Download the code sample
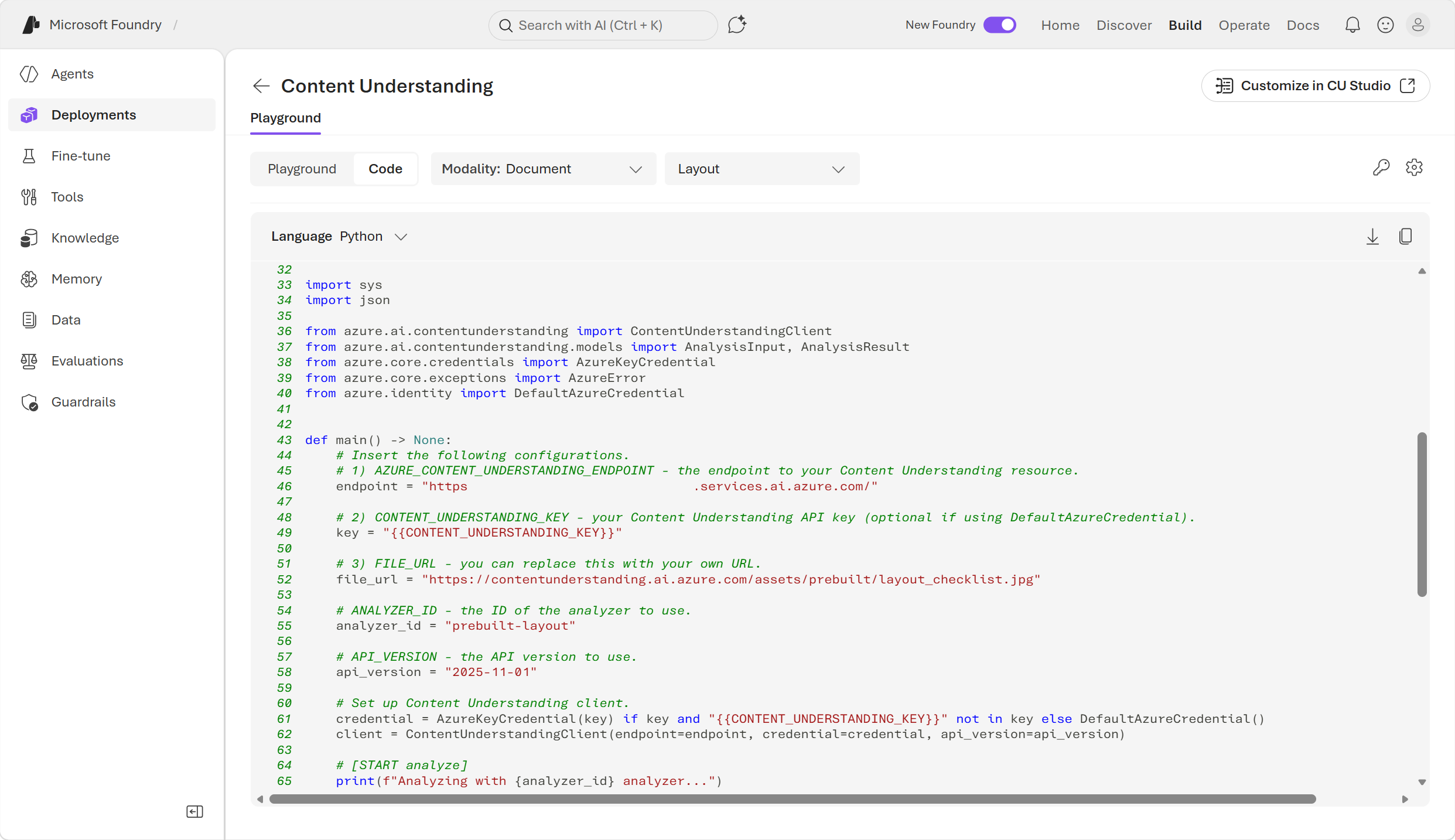This screenshot has width=1455, height=840. point(1372,237)
